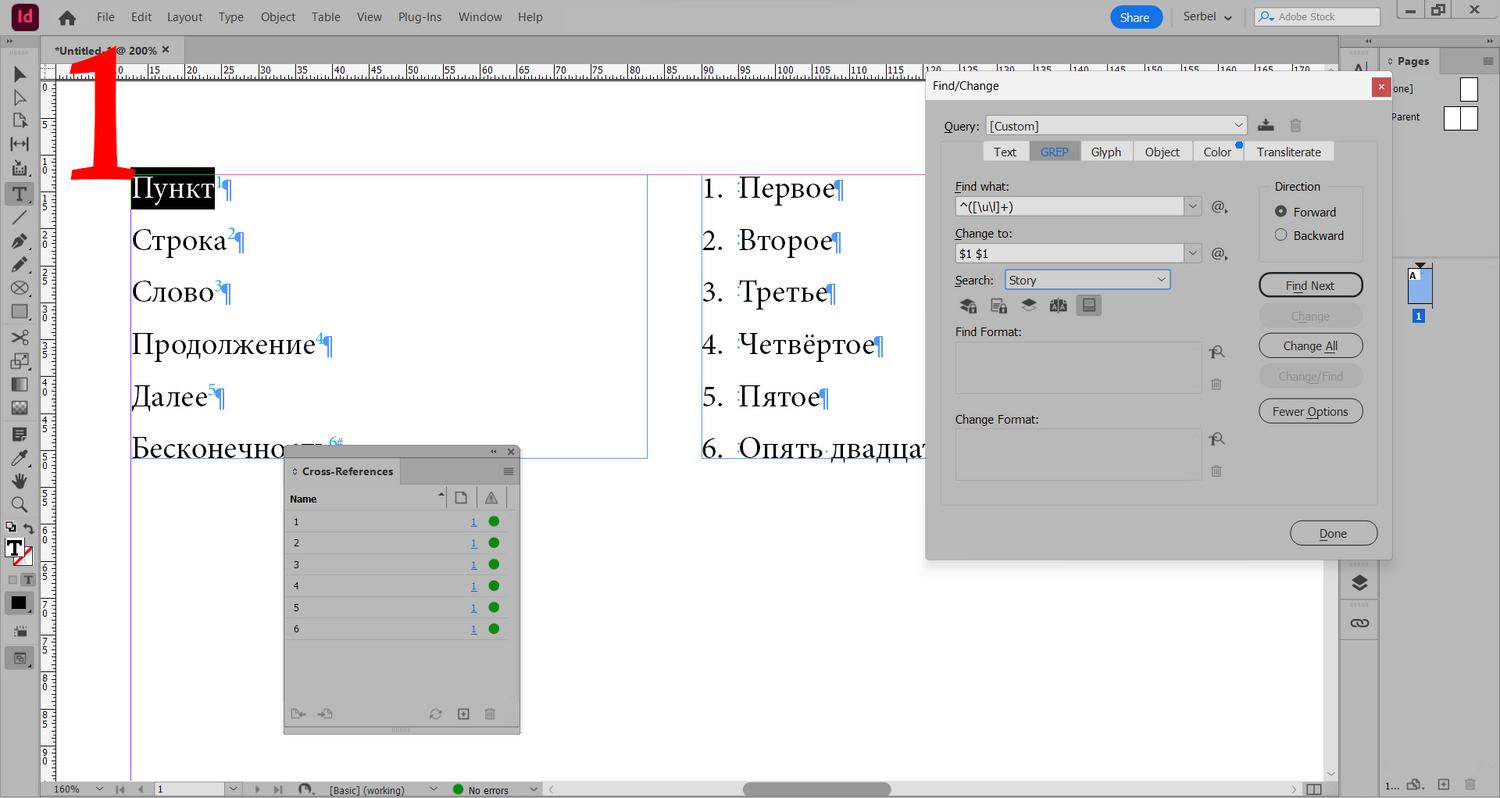Click the Zoom tool magnifier
The height and width of the screenshot is (798, 1500).
tap(19, 505)
